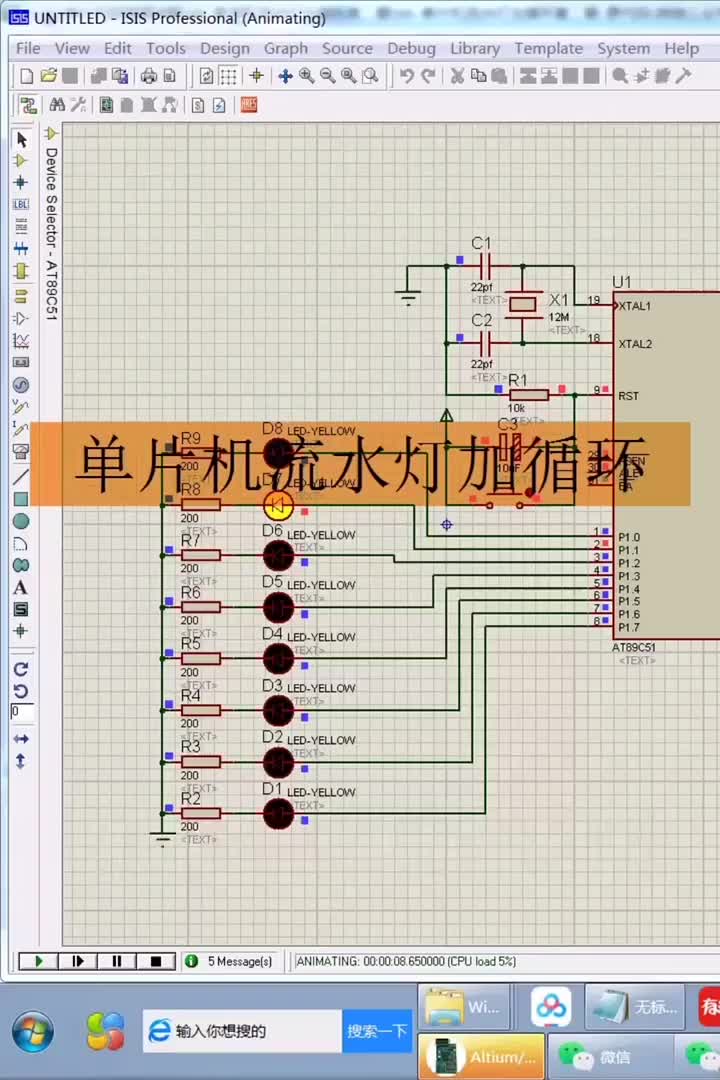Click the Undo arrow icon
Image resolution: width=720 pixels, height=1080 pixels.
click(407, 76)
